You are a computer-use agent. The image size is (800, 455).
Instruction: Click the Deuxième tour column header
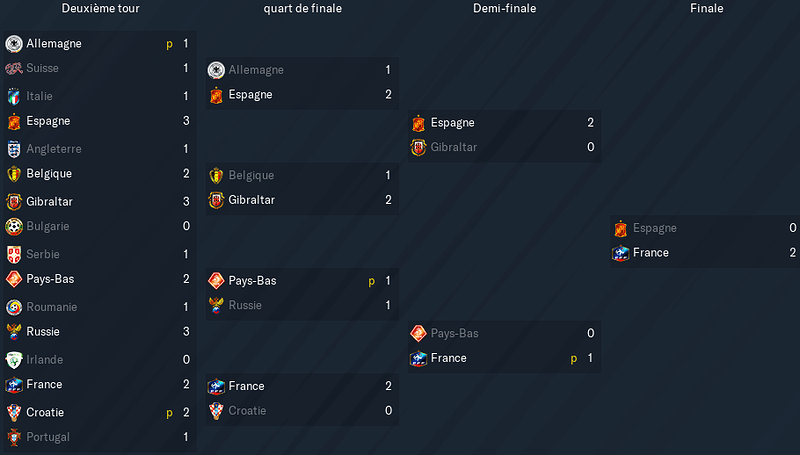click(101, 8)
